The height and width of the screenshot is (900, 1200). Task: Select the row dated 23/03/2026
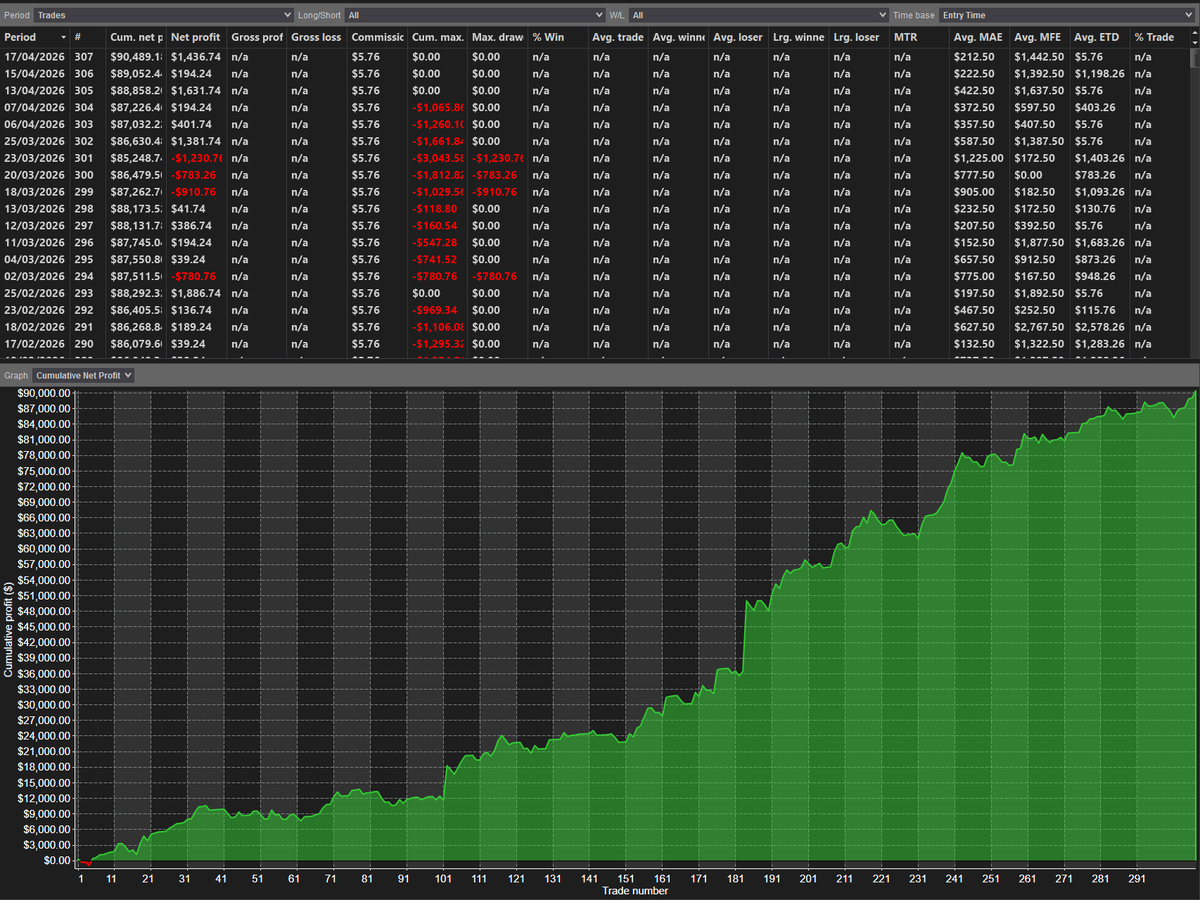pyautogui.click(x=595, y=158)
